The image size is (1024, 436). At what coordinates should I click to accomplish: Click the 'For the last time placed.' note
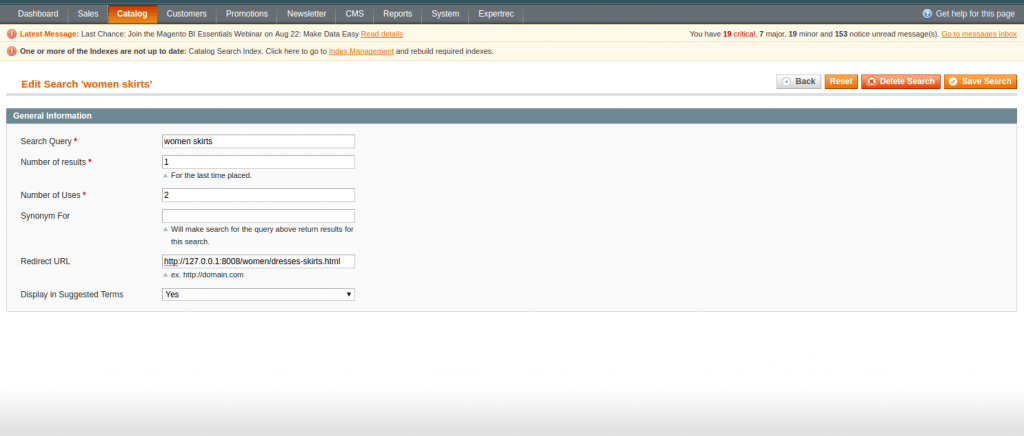[211, 176]
